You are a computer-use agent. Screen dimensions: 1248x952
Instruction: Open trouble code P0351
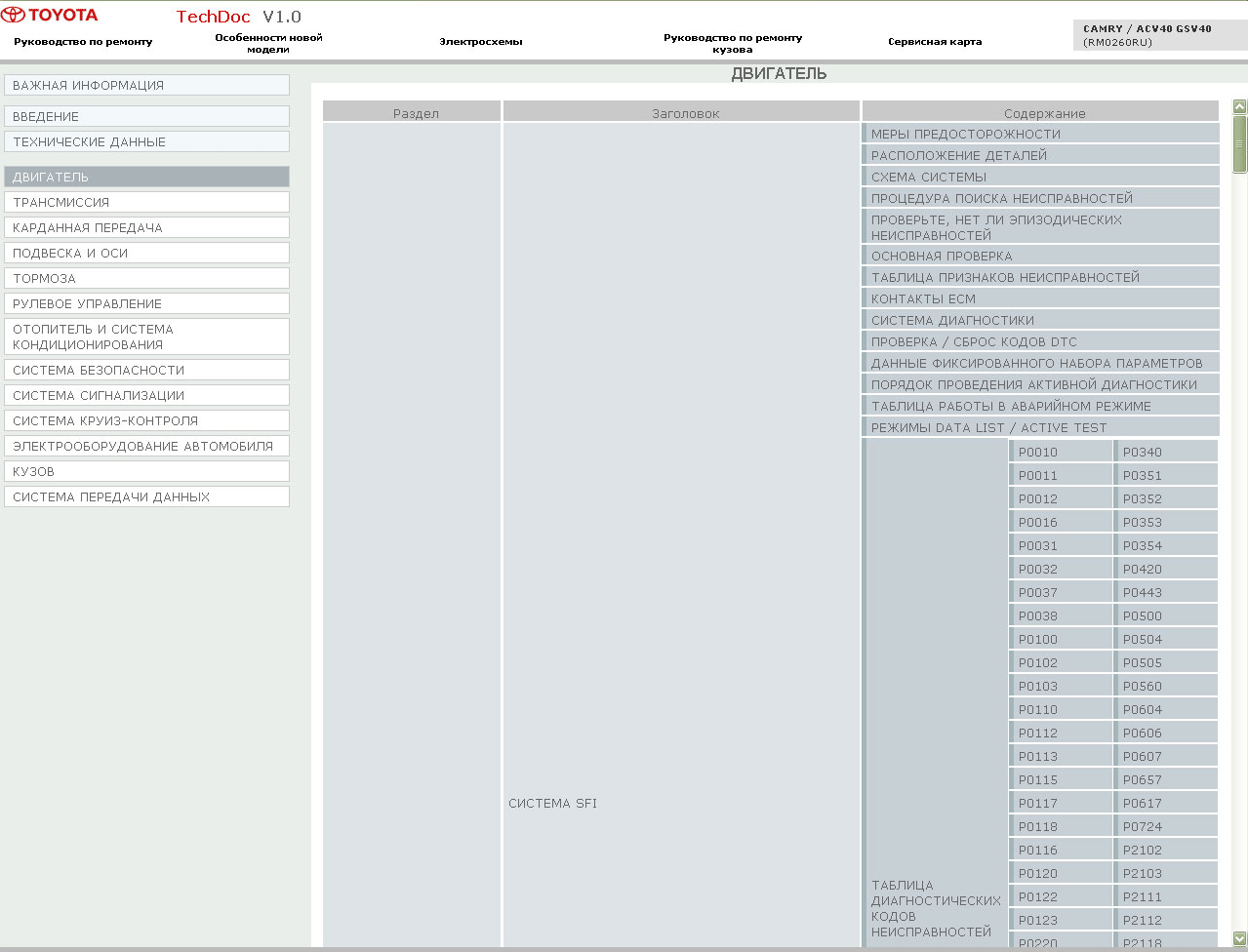(1166, 475)
